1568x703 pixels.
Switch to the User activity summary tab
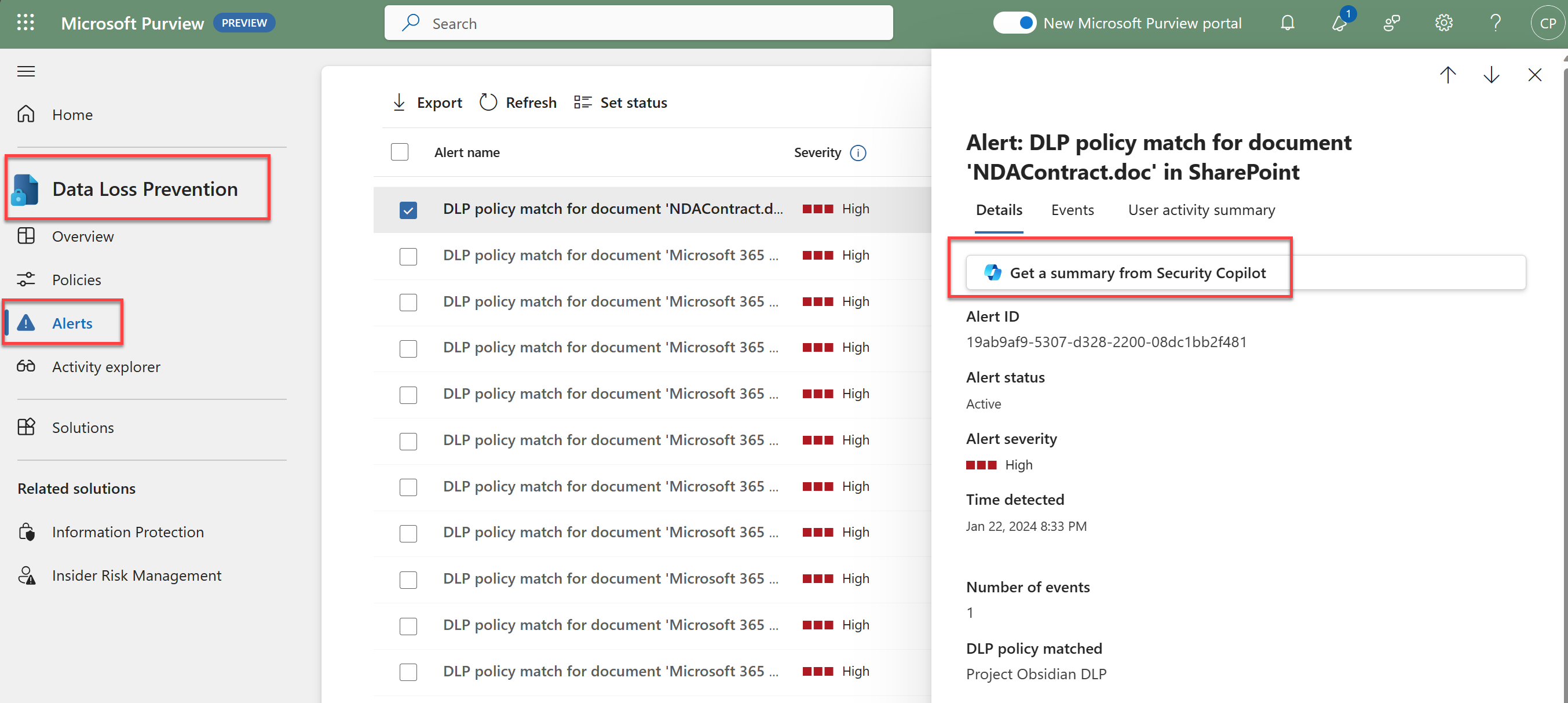pos(1201,210)
